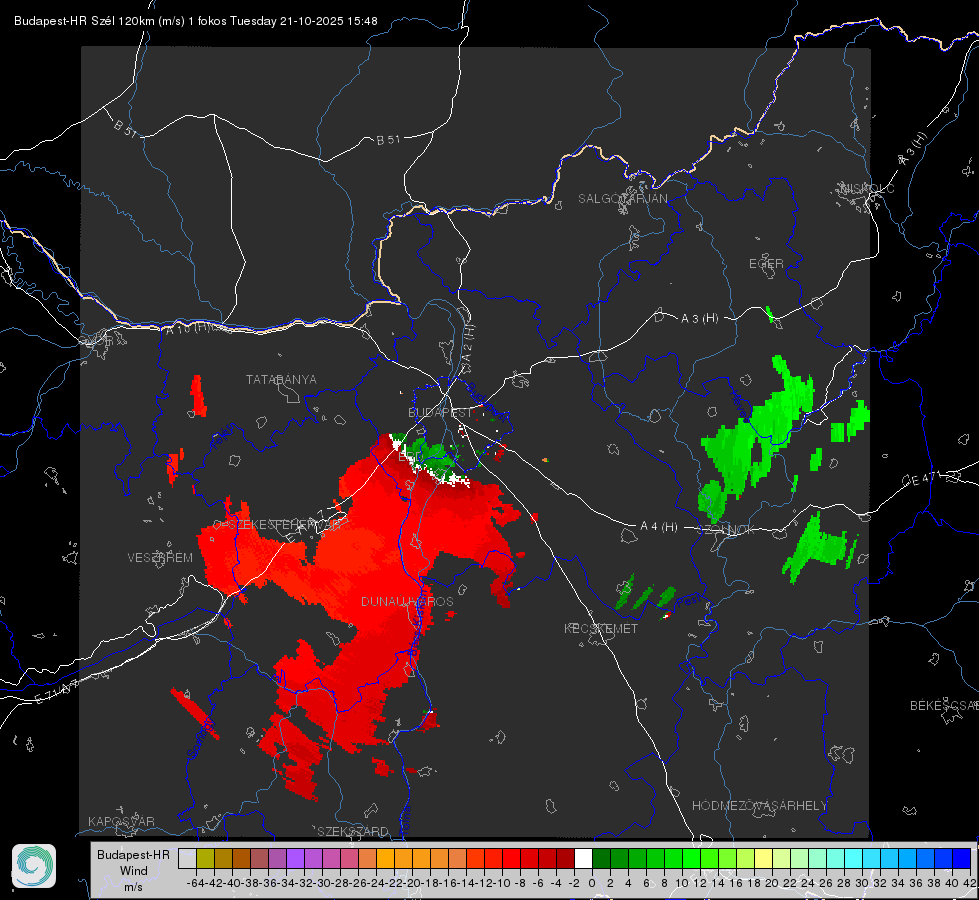Click the A 10 (H) road label
This screenshot has width=979, height=900.
point(189,327)
